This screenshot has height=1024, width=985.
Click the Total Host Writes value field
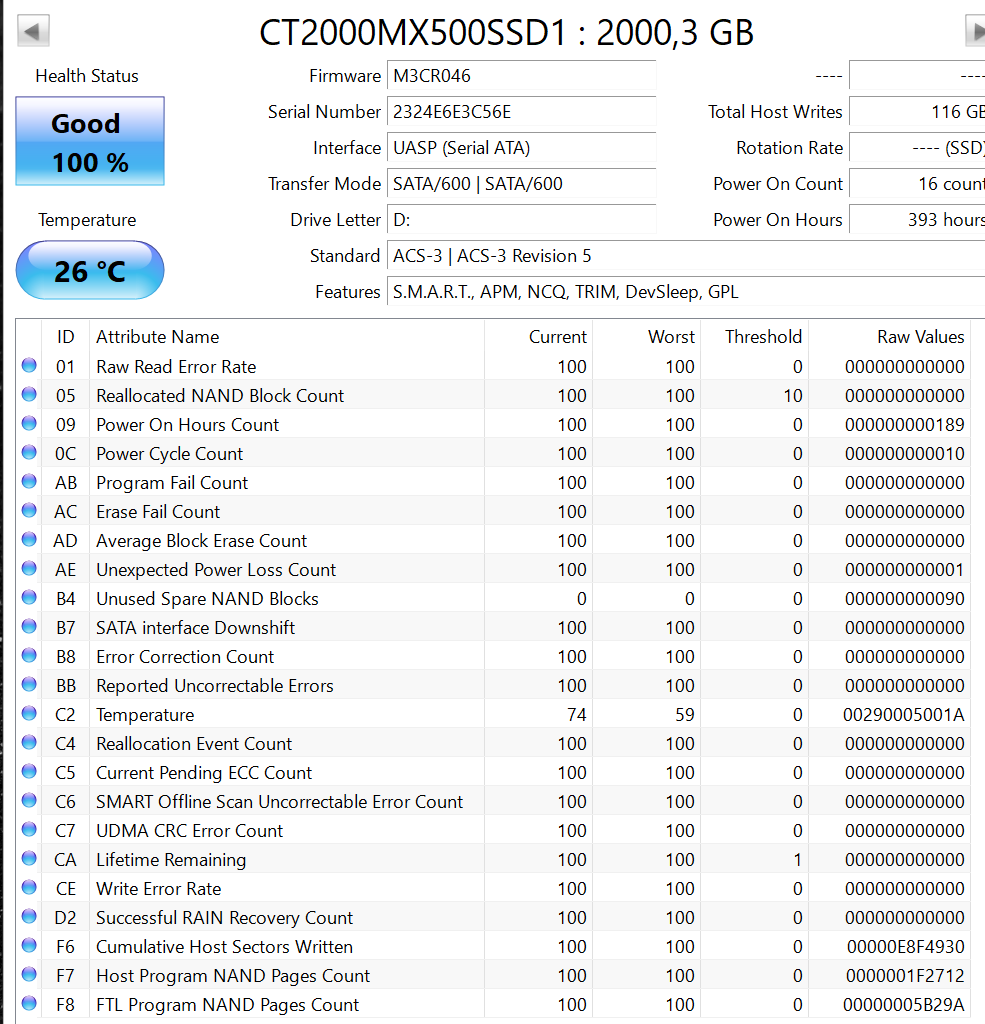tap(917, 112)
